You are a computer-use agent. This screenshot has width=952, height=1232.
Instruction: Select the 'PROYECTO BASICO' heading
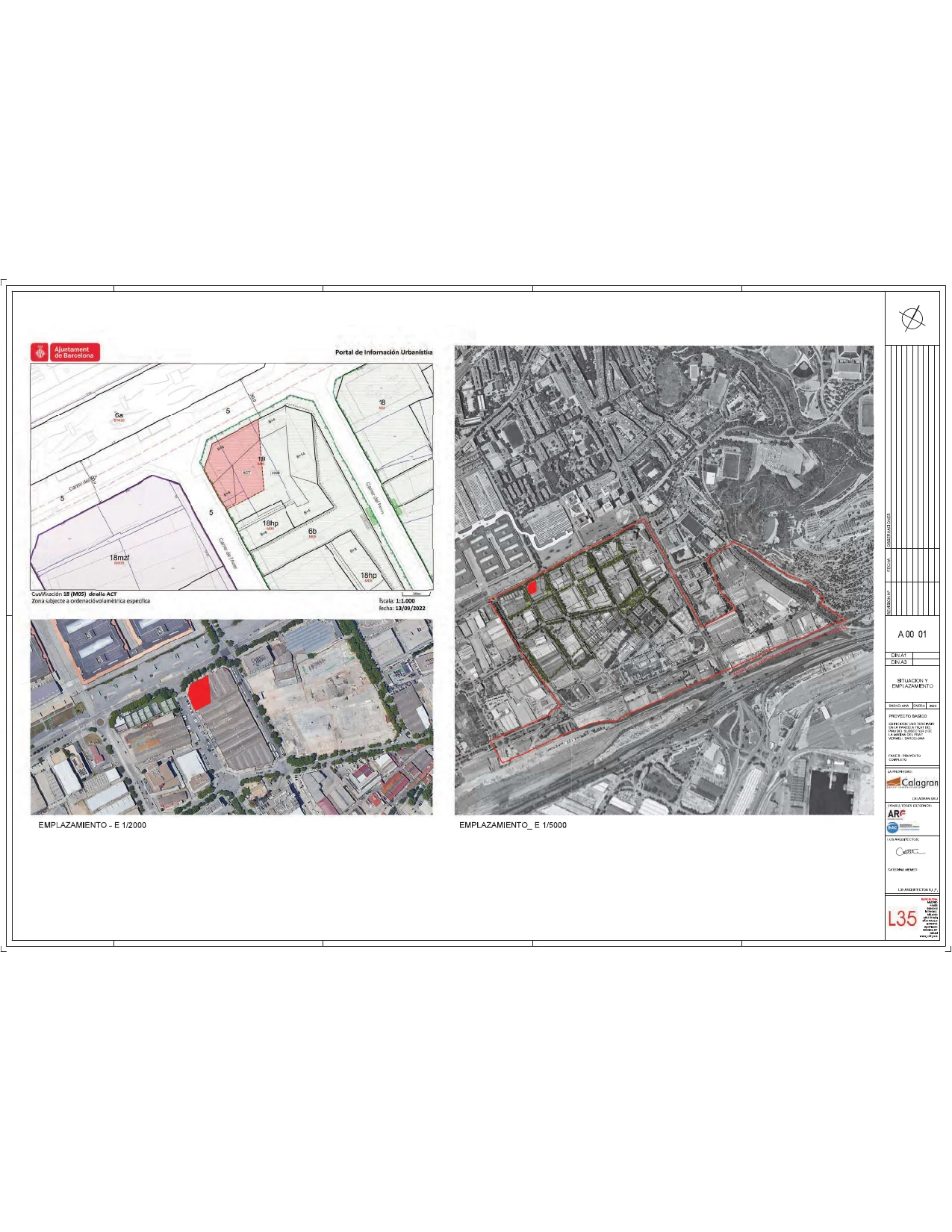click(x=907, y=716)
